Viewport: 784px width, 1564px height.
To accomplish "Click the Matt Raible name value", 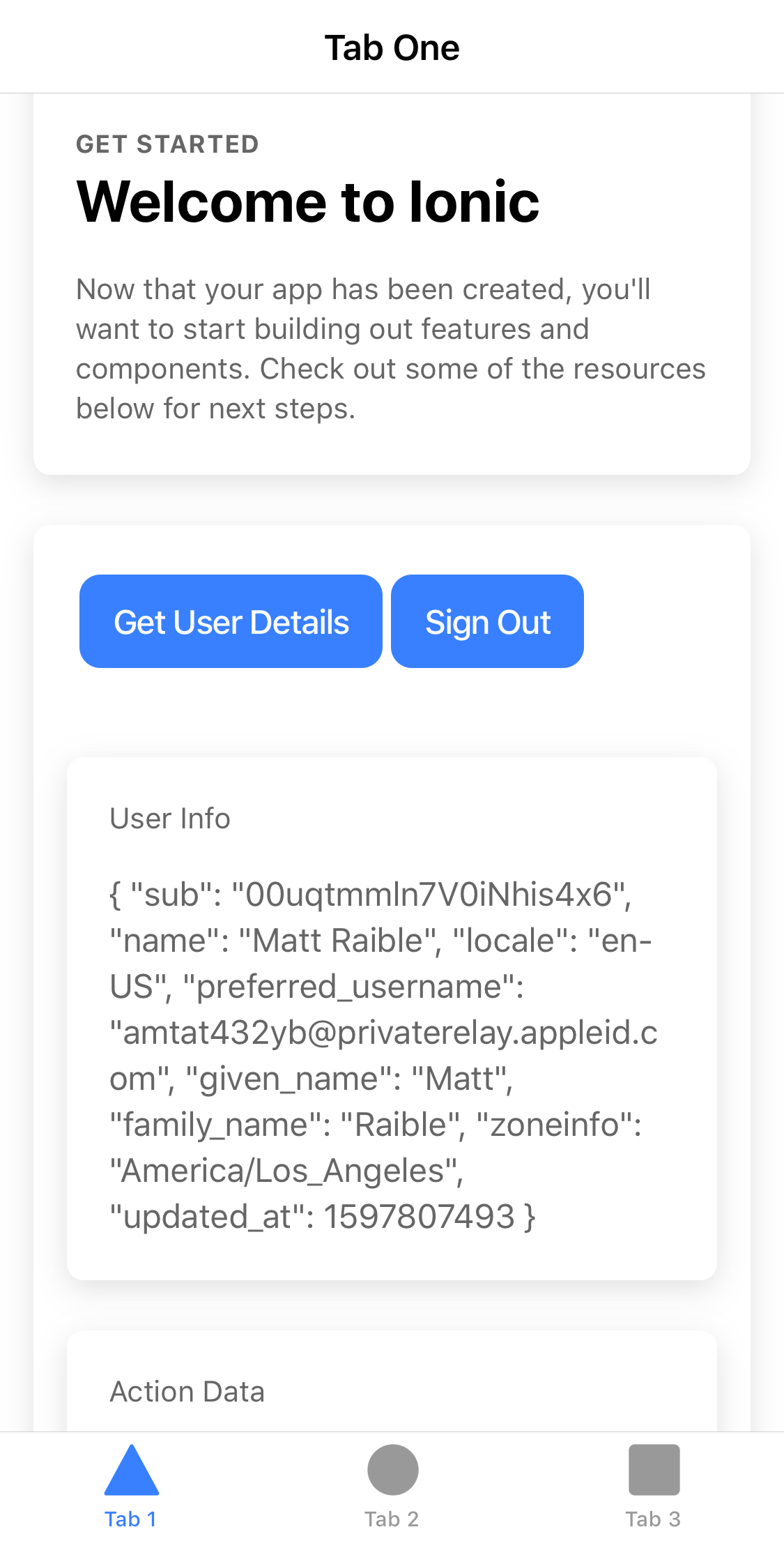I will (339, 941).
